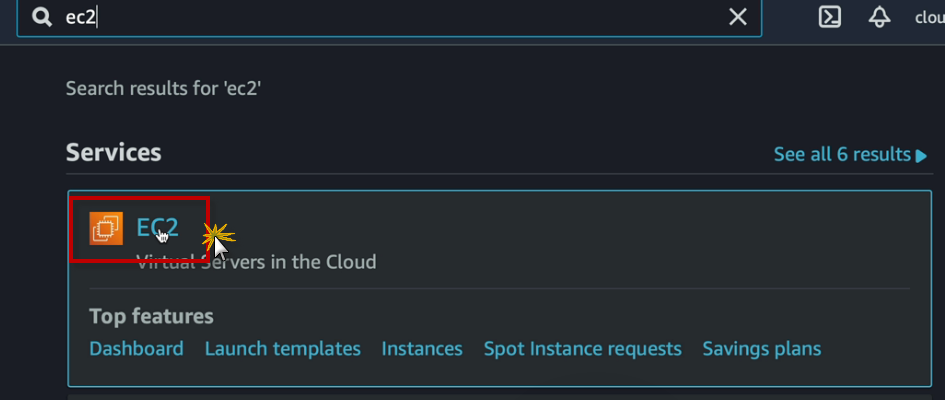Image resolution: width=945 pixels, height=400 pixels.
Task: Click the orange EC2 service icon
Action: click(x=106, y=229)
